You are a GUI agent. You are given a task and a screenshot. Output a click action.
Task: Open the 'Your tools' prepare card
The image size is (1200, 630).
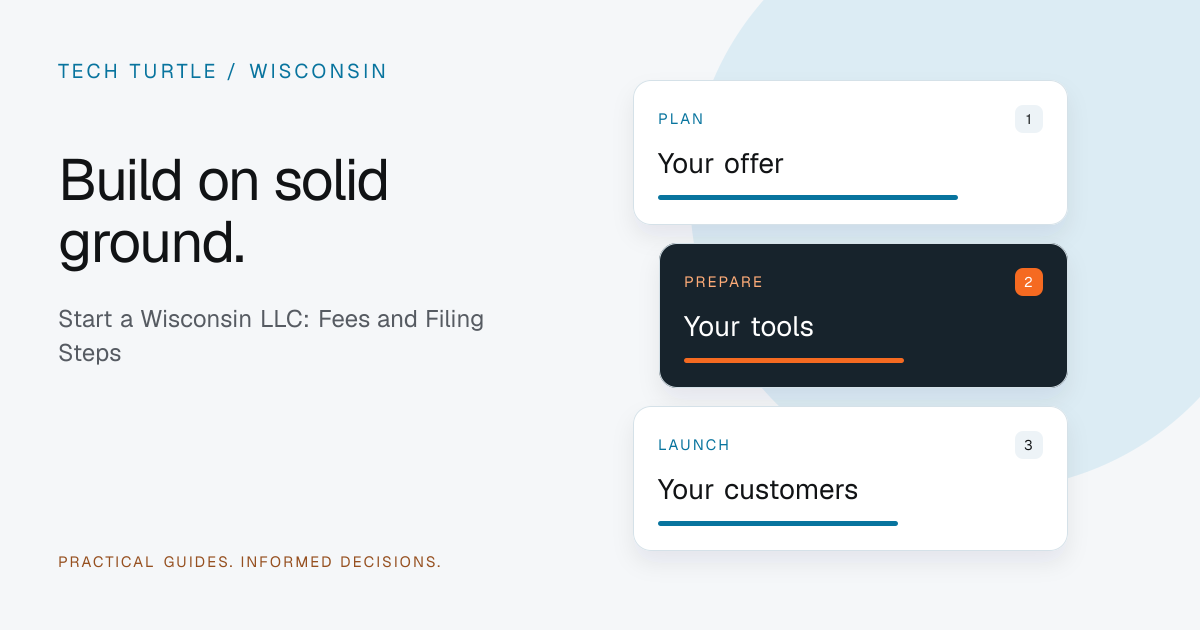pos(863,315)
